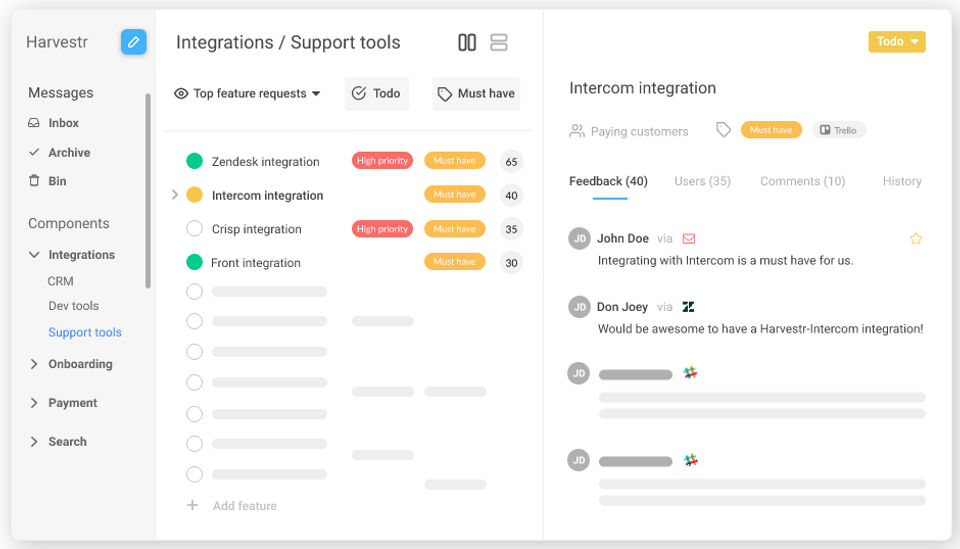Click the email source icon beside John Doe
This screenshot has width=960, height=549.
[x=689, y=239]
